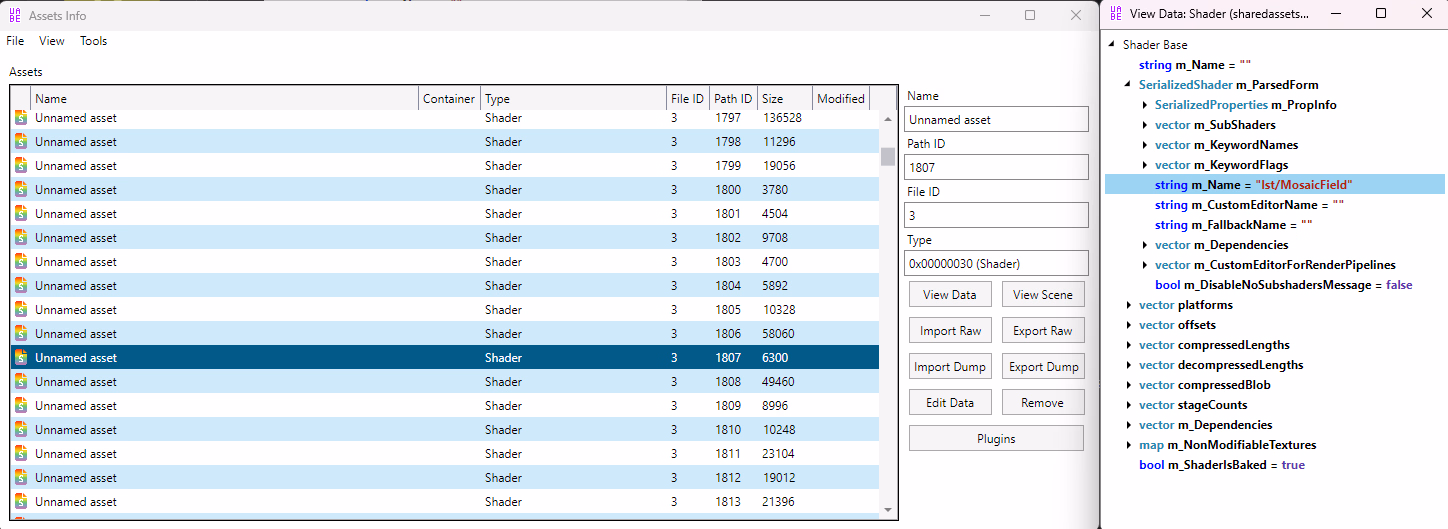Open the File menu
1448x529 pixels.
pyautogui.click(x=15, y=41)
